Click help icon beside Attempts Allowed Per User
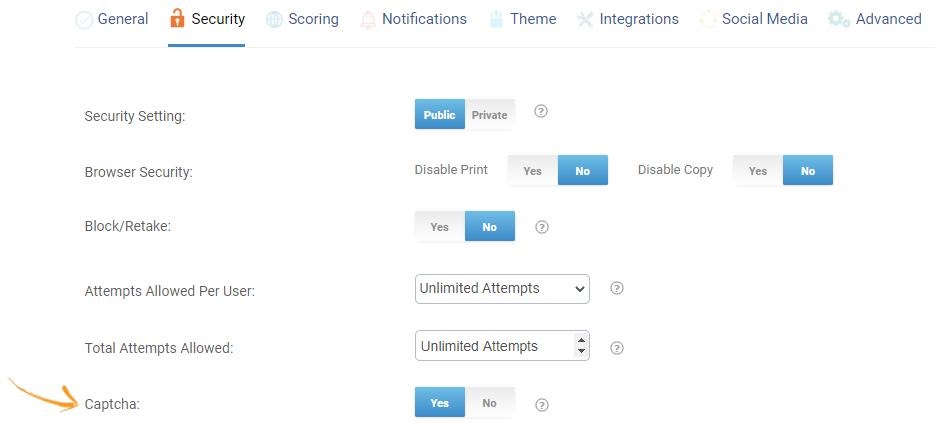Screen dimensions: 935x429 617,288
